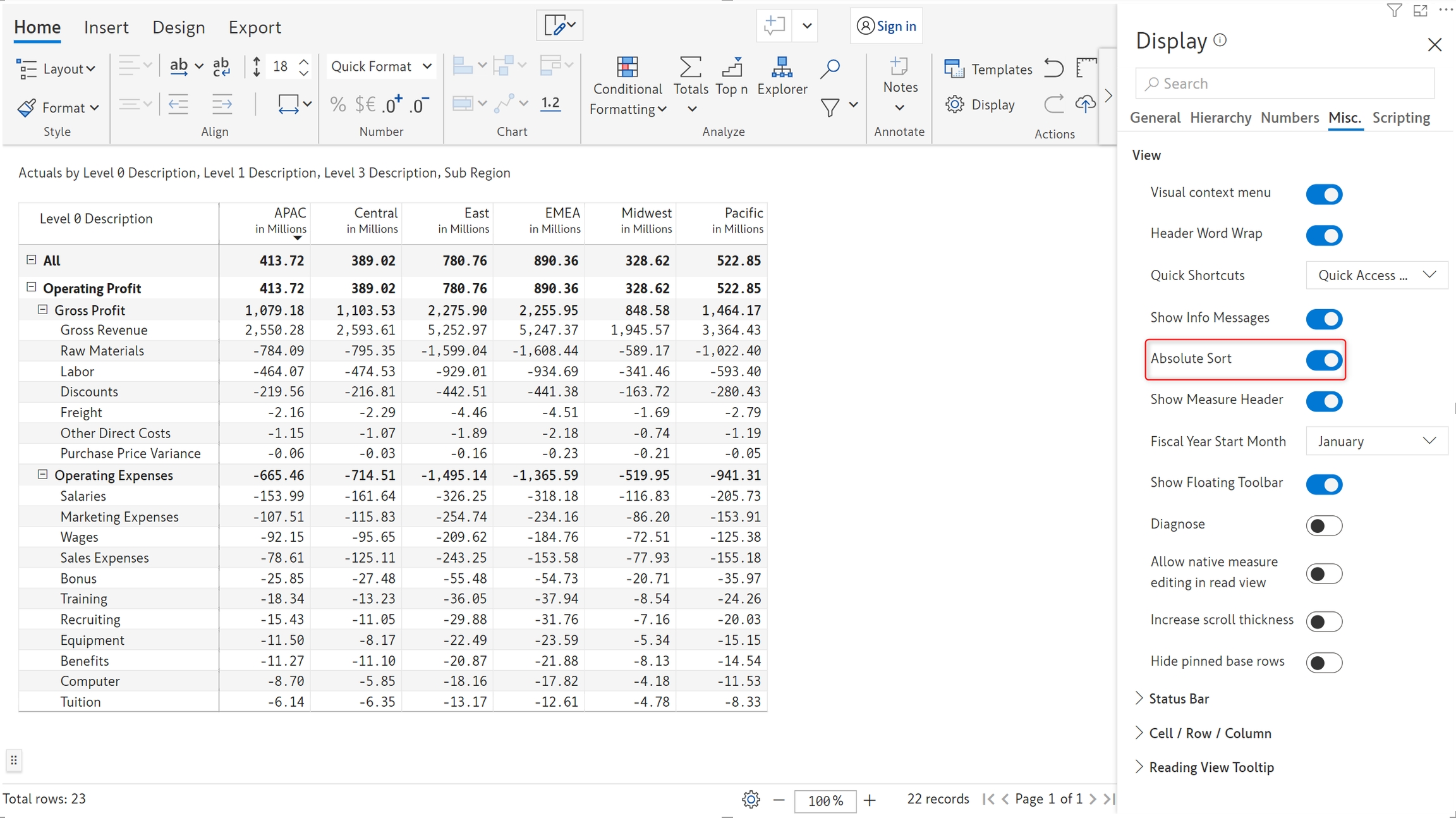Open the Quick Format dropdown
The height and width of the screenshot is (818, 1456).
coord(381,66)
